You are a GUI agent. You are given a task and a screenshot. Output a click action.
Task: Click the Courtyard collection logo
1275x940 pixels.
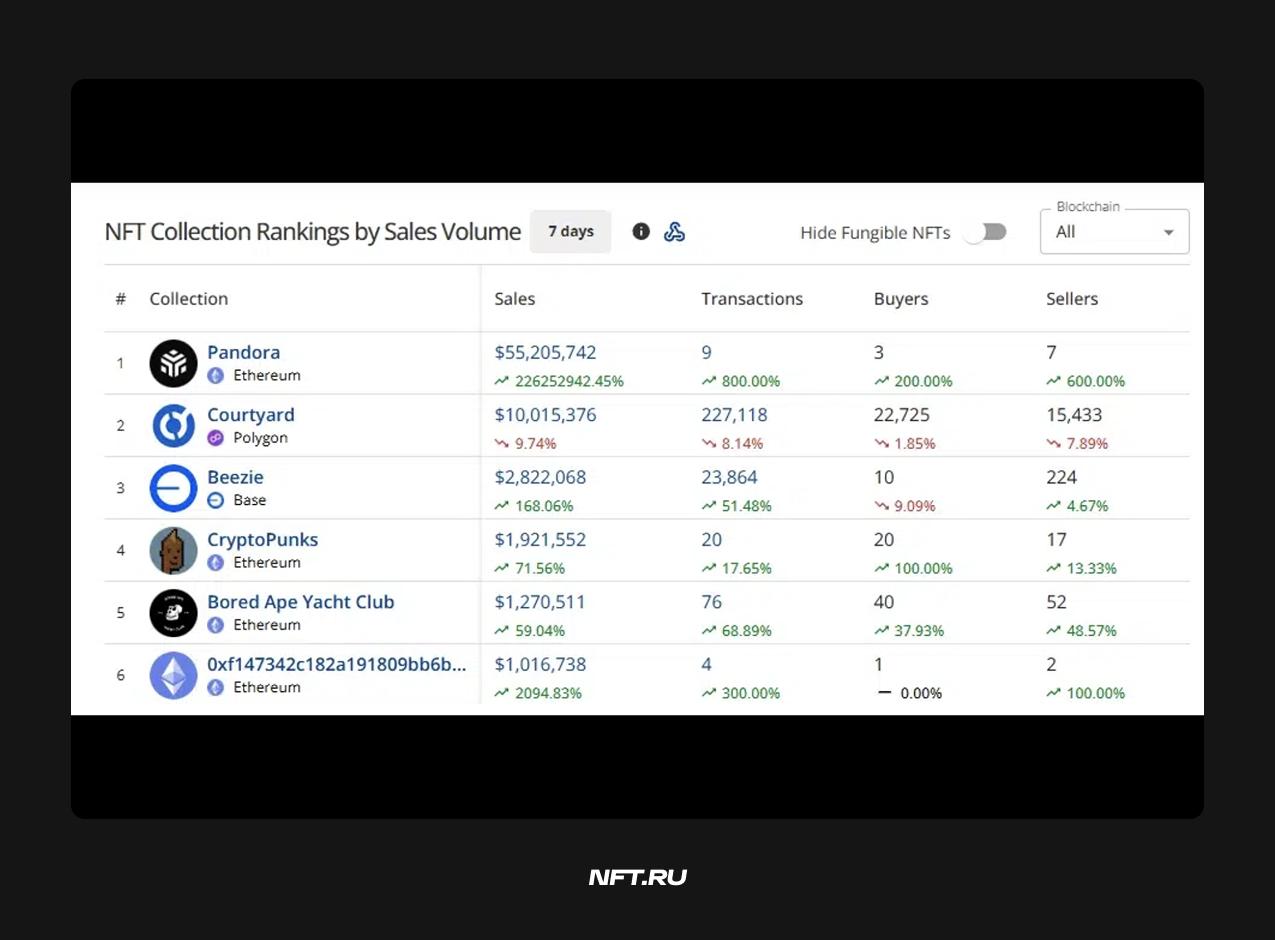pyautogui.click(x=173, y=426)
